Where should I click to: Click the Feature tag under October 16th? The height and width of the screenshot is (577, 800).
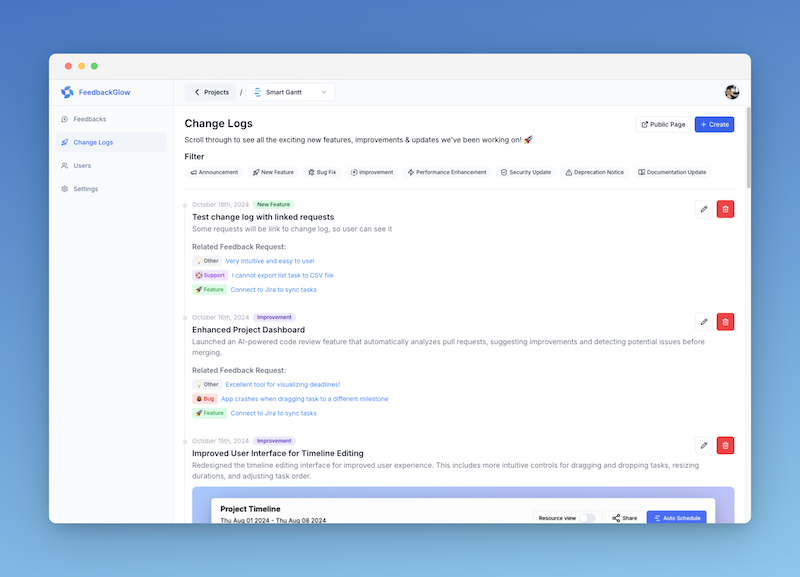tap(209, 413)
